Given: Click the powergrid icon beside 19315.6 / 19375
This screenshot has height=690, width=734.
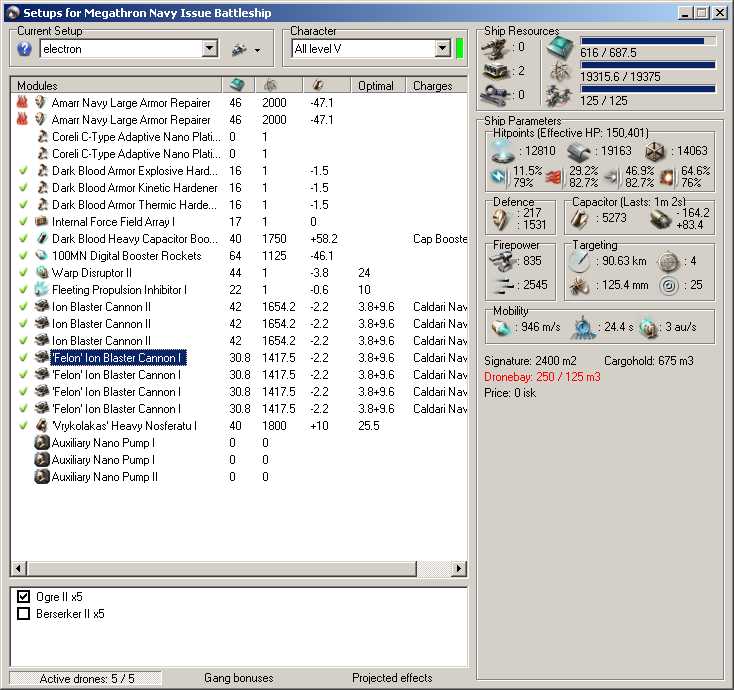Looking at the screenshot, I should pos(560,72).
